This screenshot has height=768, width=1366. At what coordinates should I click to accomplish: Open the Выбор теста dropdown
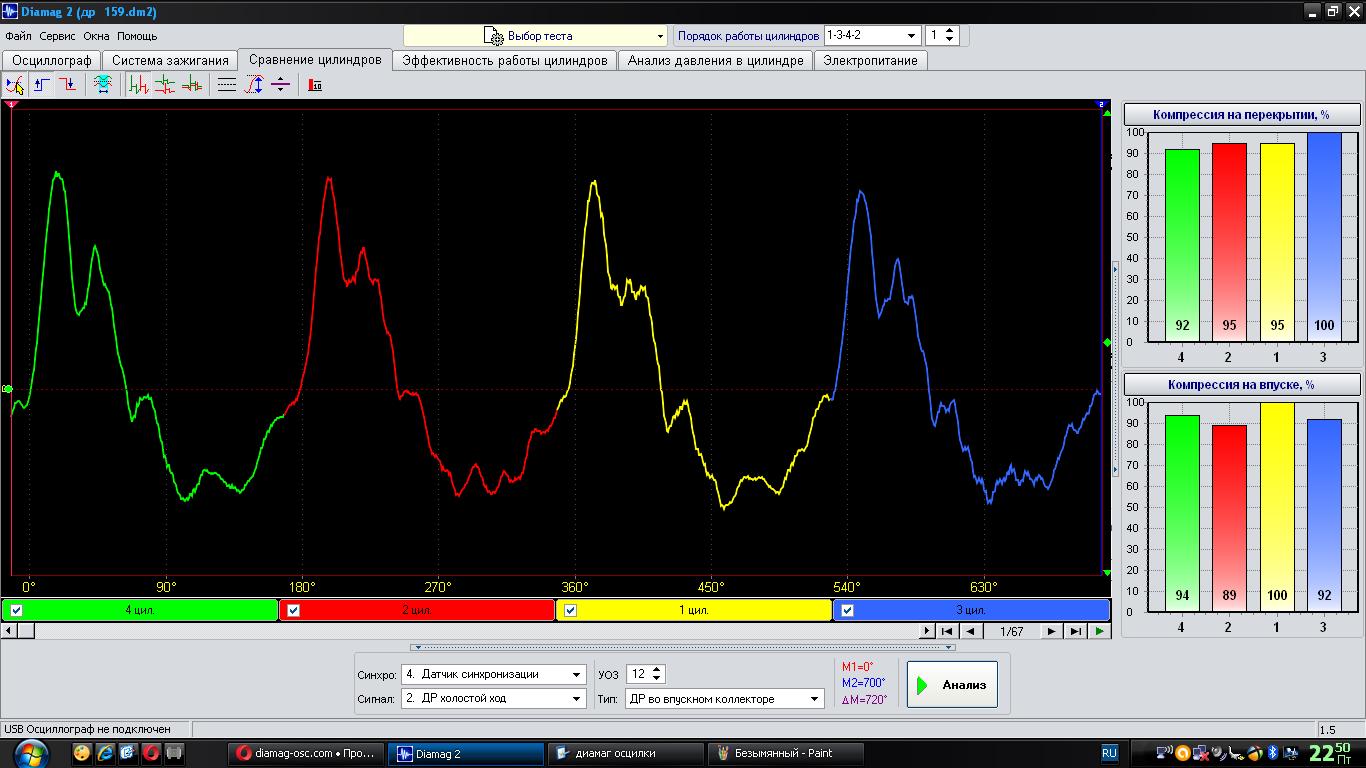point(535,36)
